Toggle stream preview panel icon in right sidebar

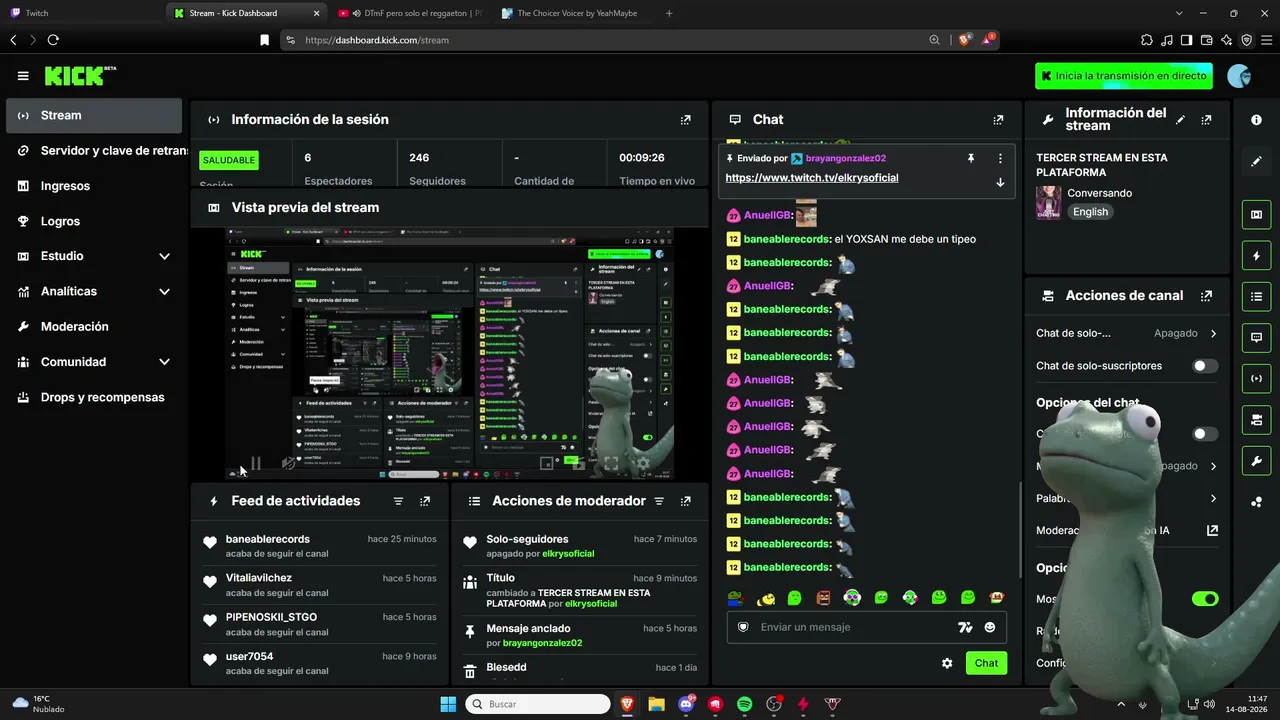click(x=1256, y=214)
